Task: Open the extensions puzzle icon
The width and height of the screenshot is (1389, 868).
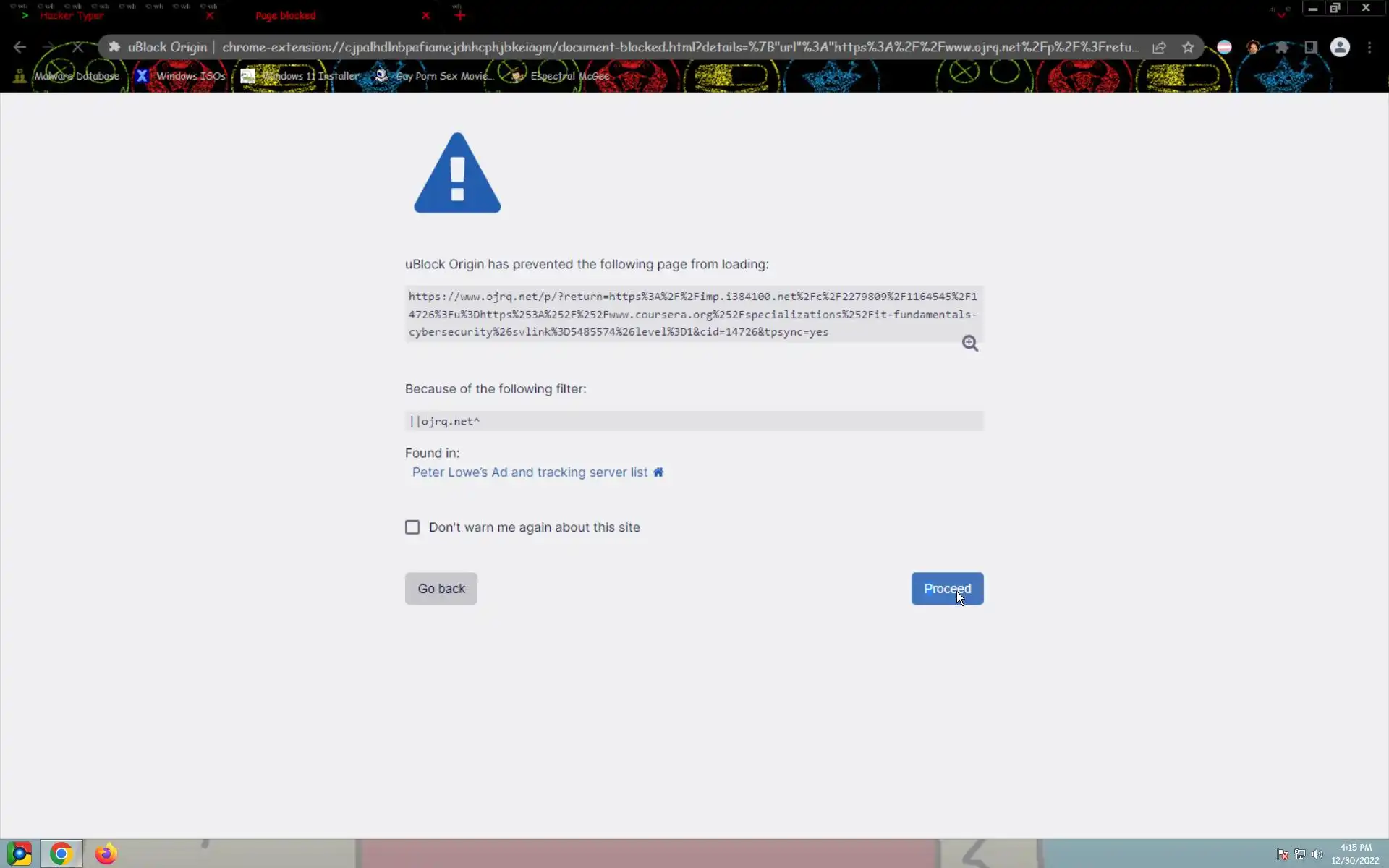Action: pos(1282,47)
